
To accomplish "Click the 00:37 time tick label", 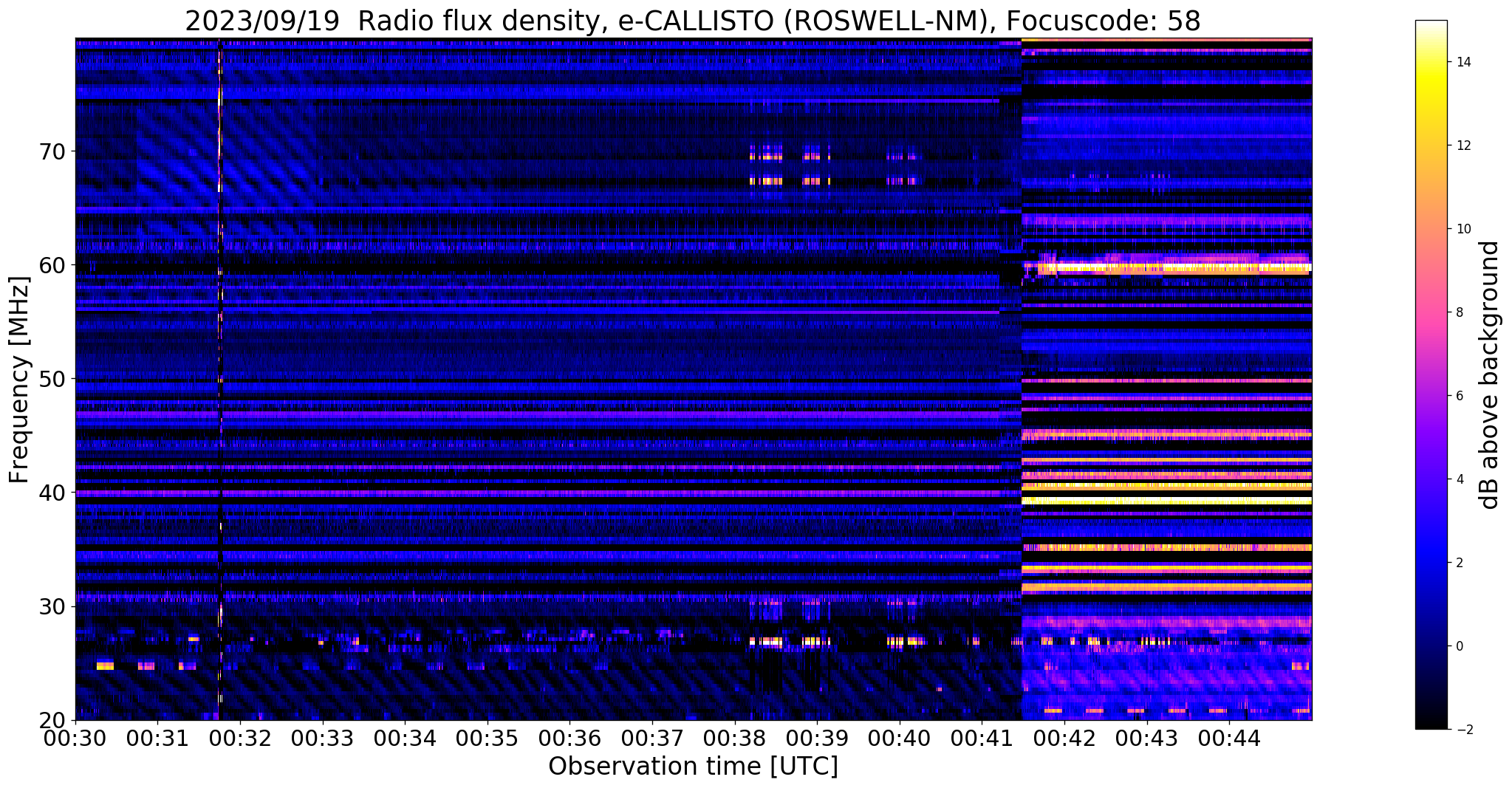I will 652,739.
